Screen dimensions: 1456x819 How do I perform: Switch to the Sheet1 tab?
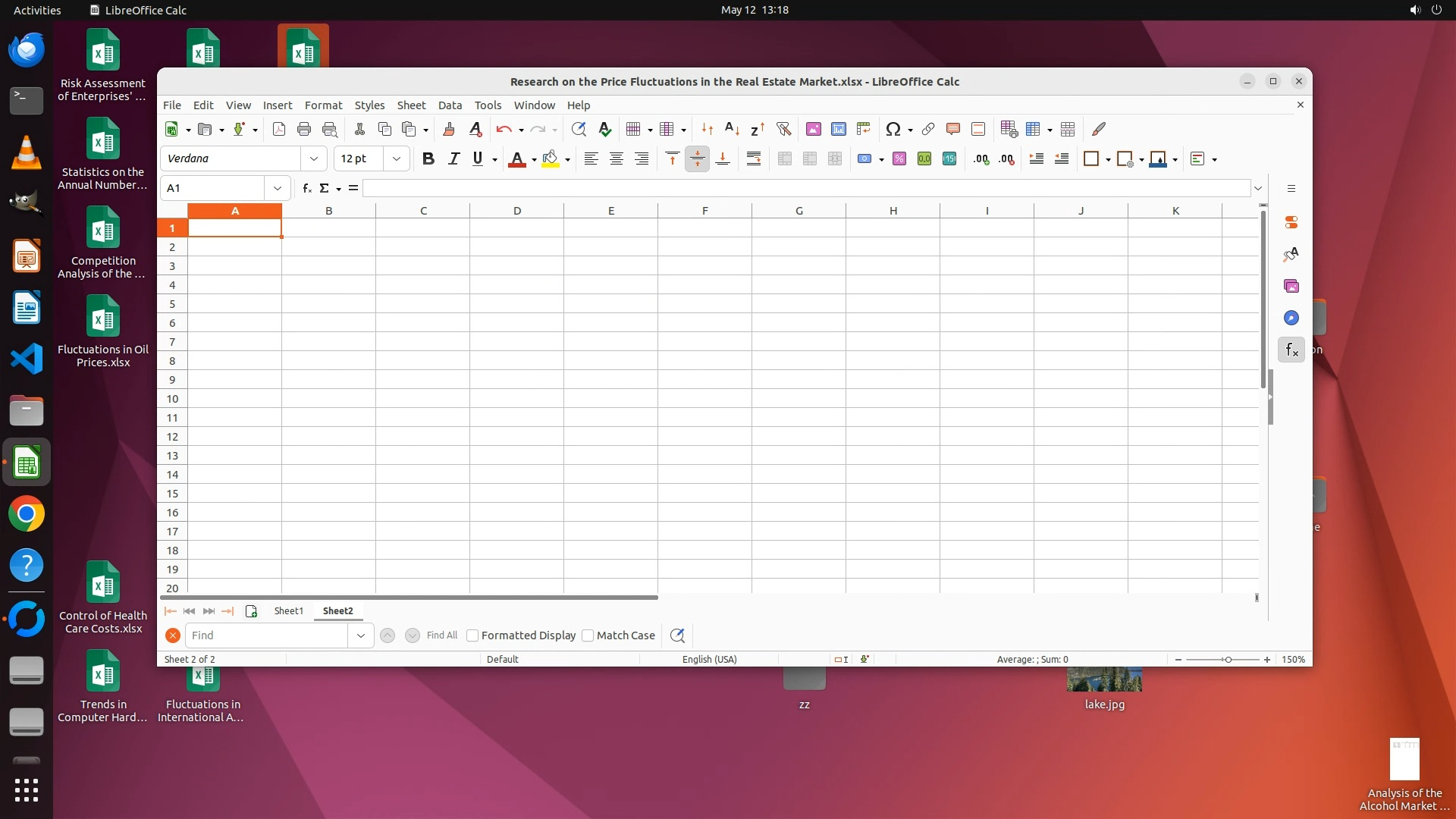click(288, 610)
